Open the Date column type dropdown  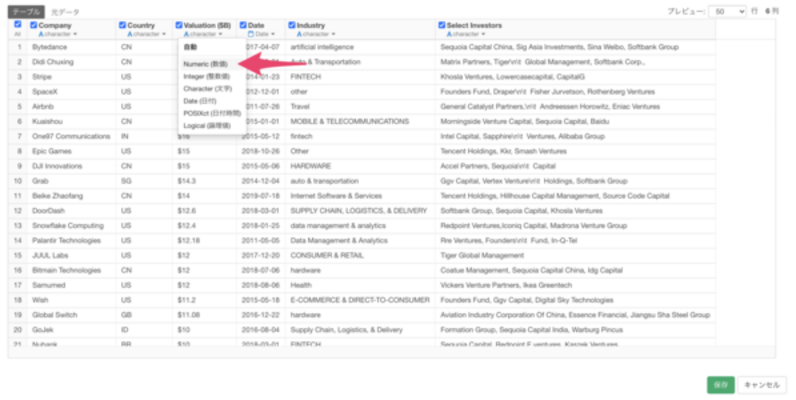point(256,34)
